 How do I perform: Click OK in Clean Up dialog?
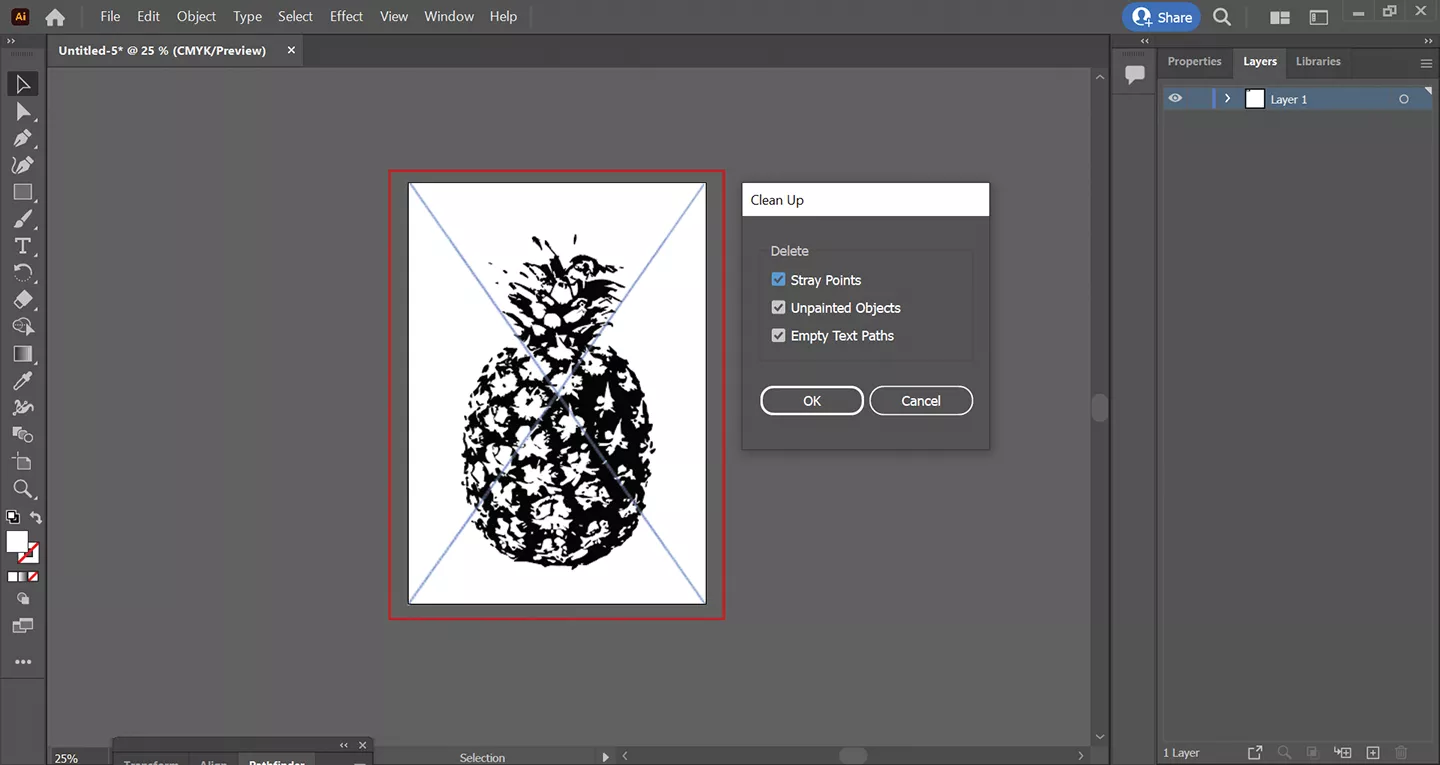(x=811, y=401)
